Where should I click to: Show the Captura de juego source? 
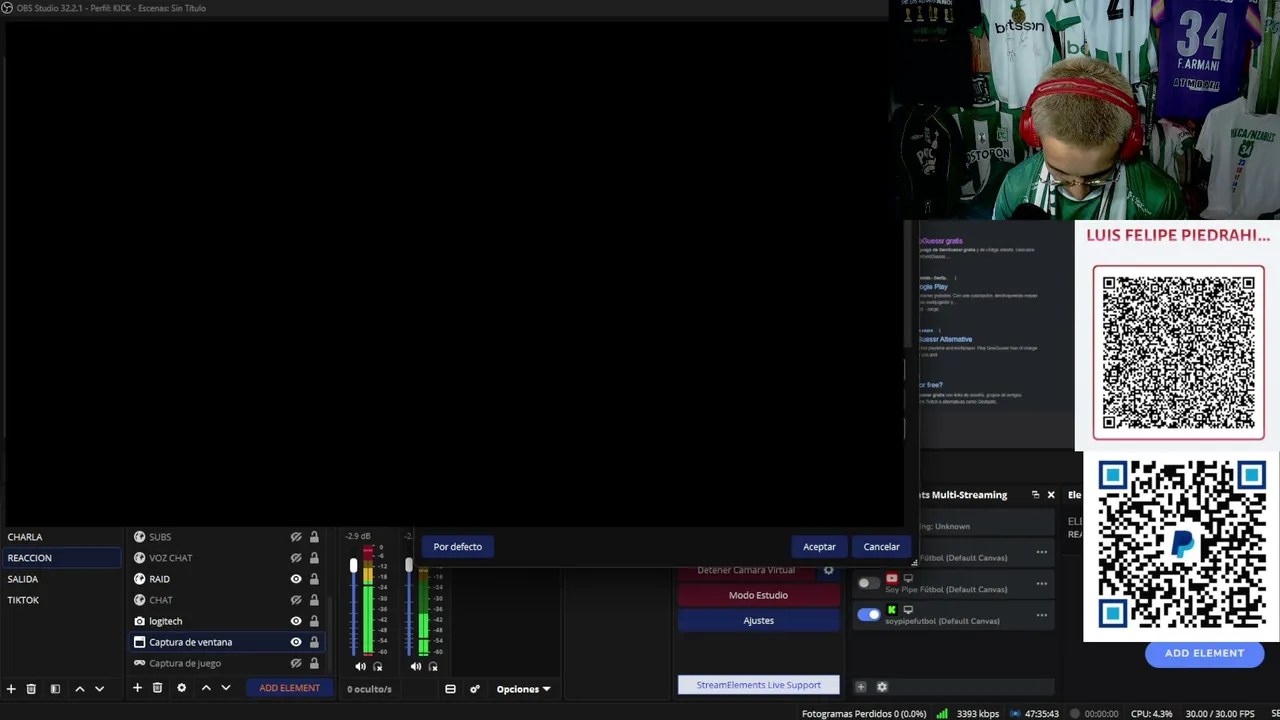tap(296, 663)
